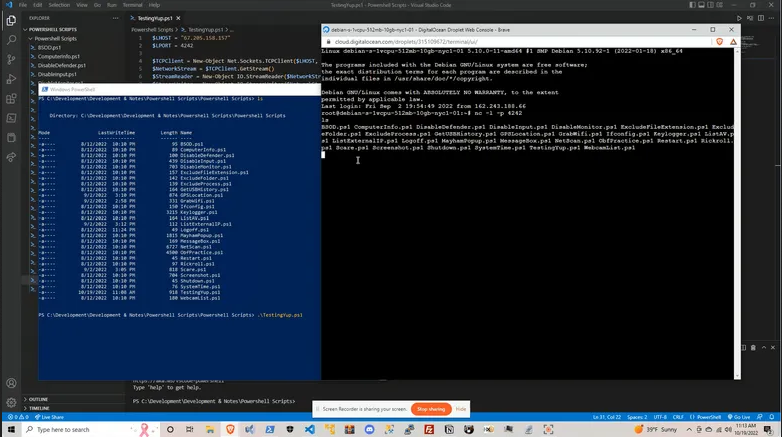Image resolution: width=782 pixels, height=437 pixels.
Task: Expand the TIMELINE section in sidebar
Action: tap(39, 408)
